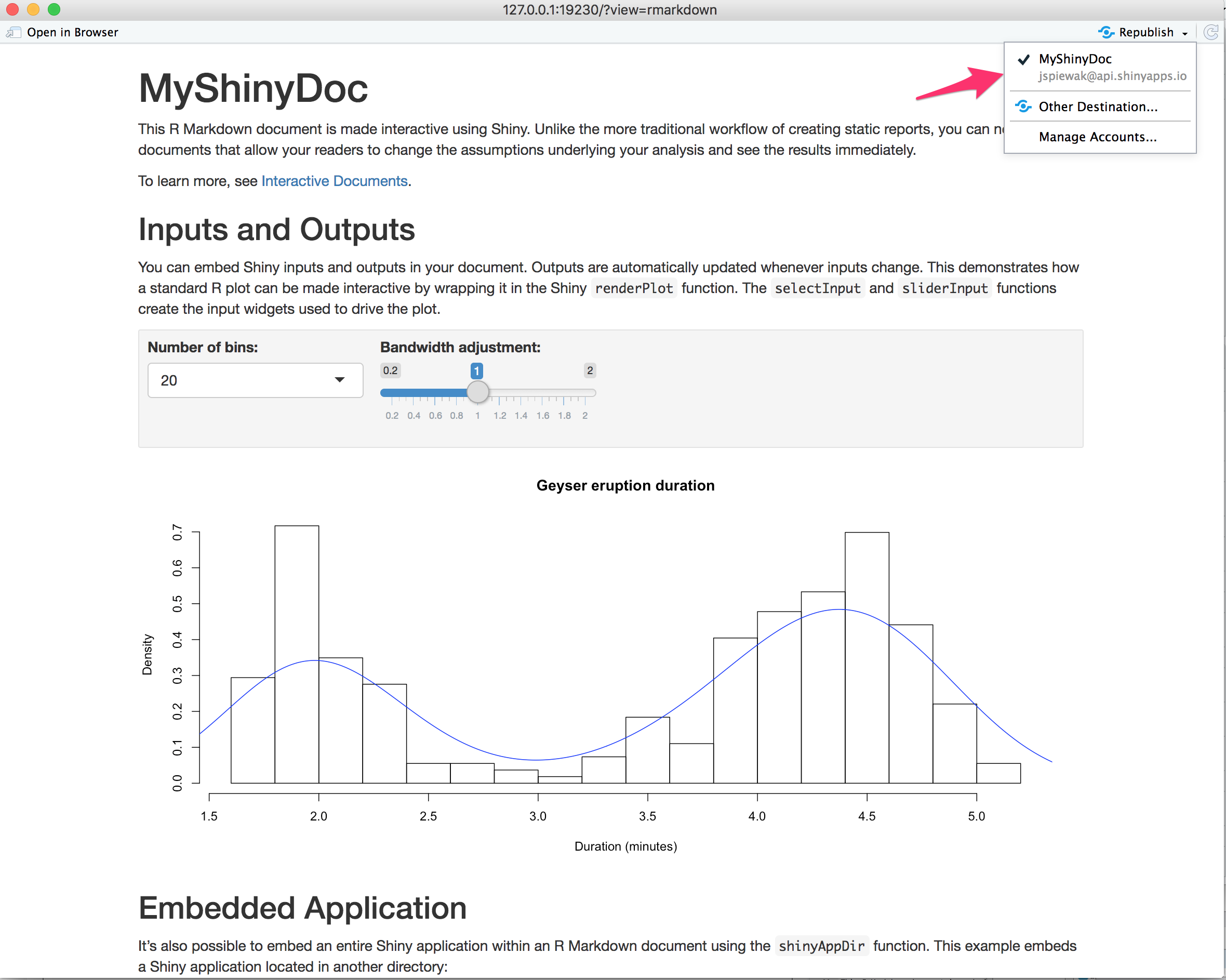
Task: Click the slider track near 0.4
Action: (x=414, y=392)
